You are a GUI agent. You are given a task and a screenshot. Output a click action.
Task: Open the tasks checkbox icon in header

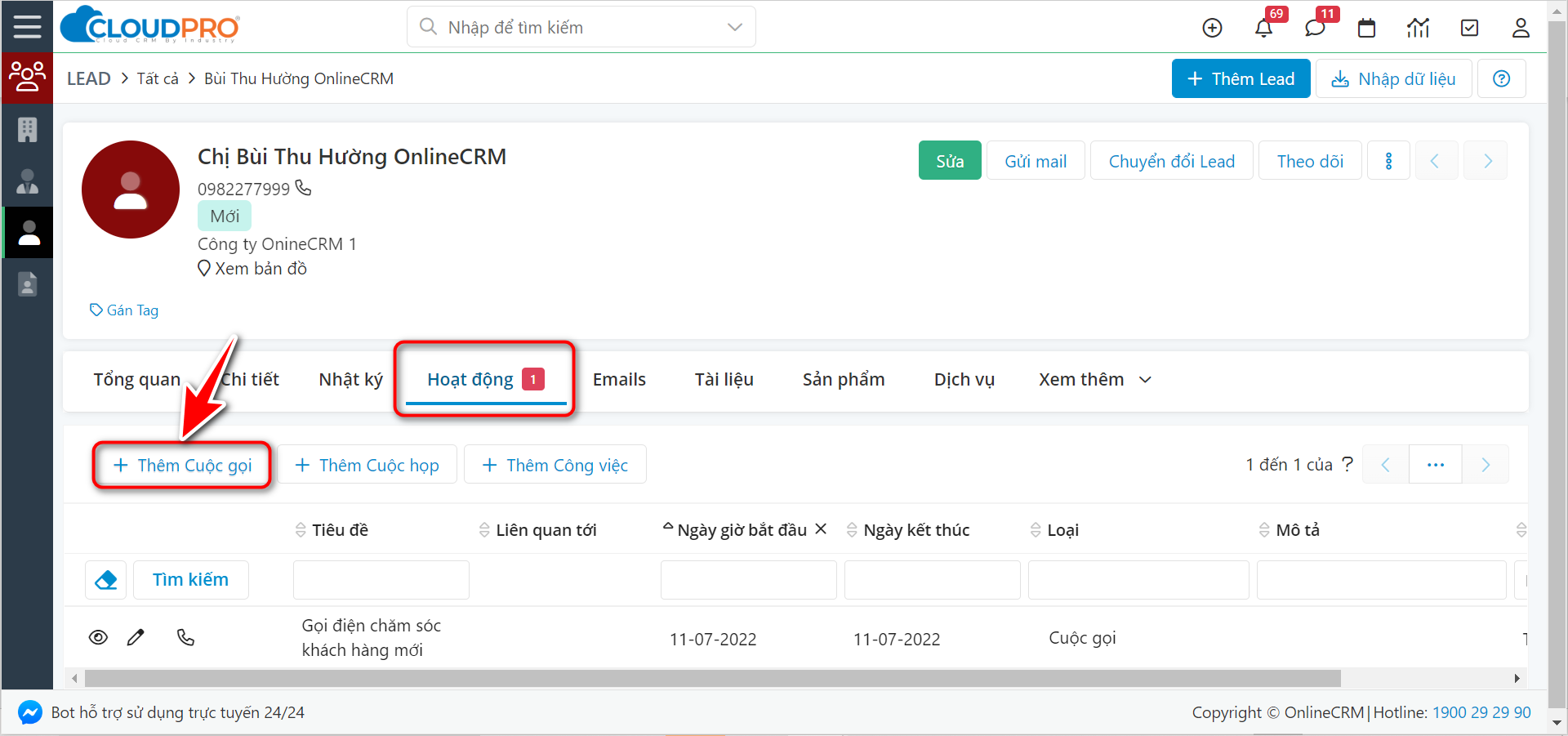(1469, 28)
